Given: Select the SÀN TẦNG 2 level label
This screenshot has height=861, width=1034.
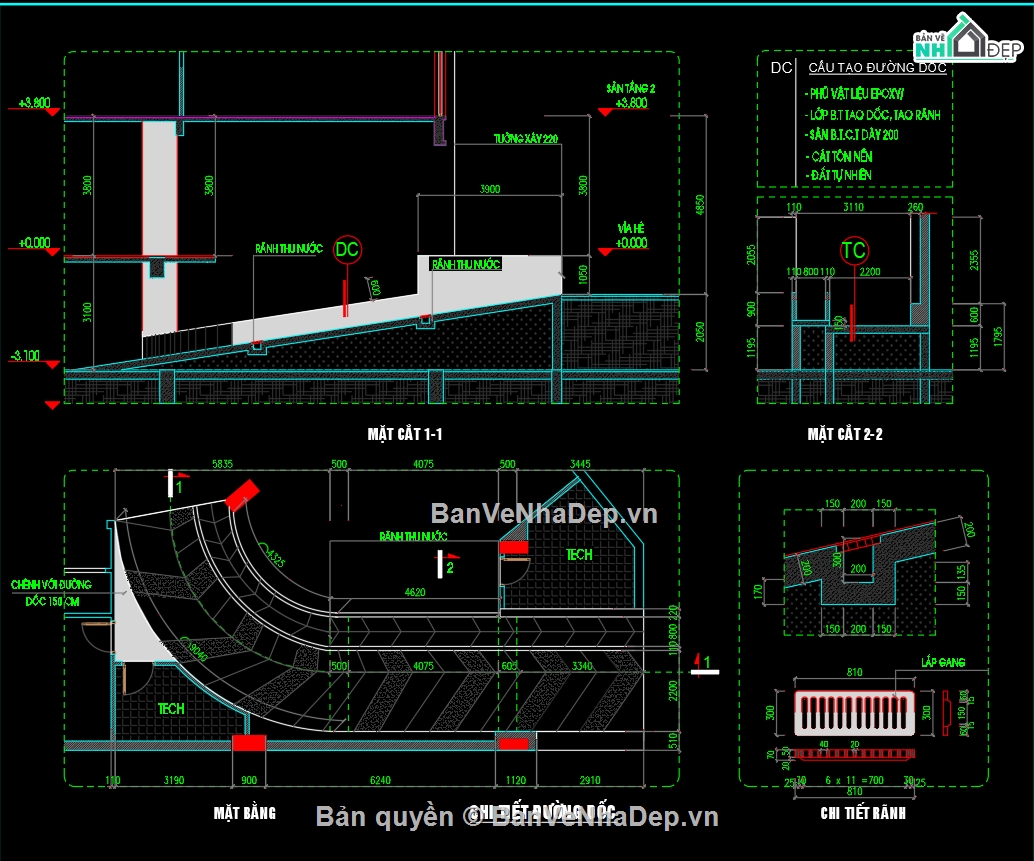Looking at the screenshot, I should point(630,88).
